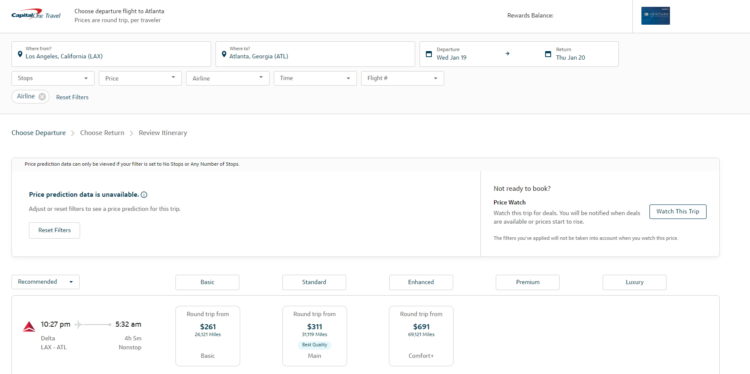Click the departure calendar icon

click(x=429, y=54)
